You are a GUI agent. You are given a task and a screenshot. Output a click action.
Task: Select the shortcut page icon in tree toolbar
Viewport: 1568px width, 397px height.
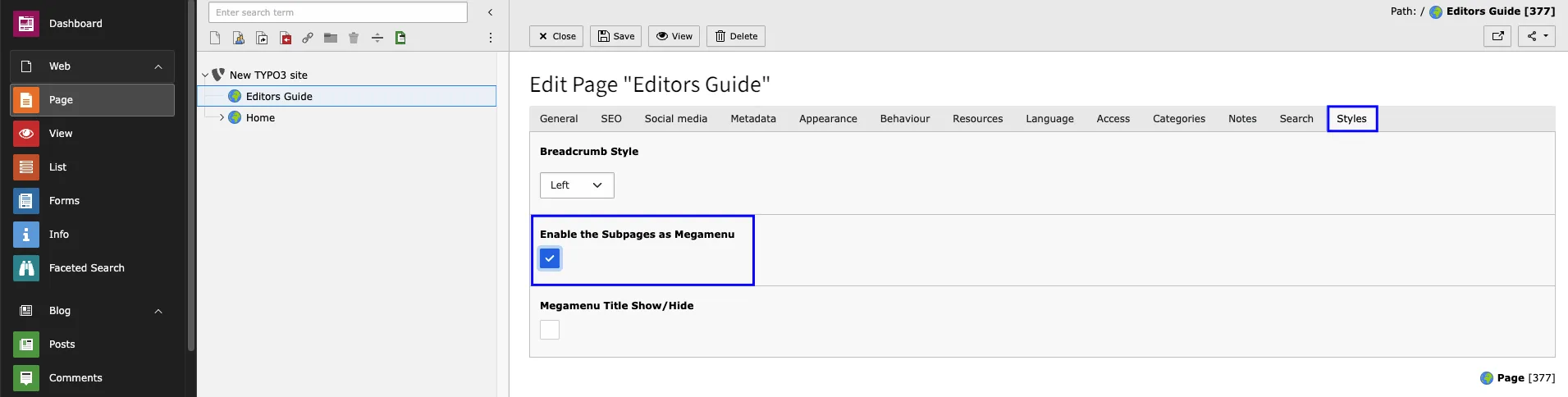point(262,38)
